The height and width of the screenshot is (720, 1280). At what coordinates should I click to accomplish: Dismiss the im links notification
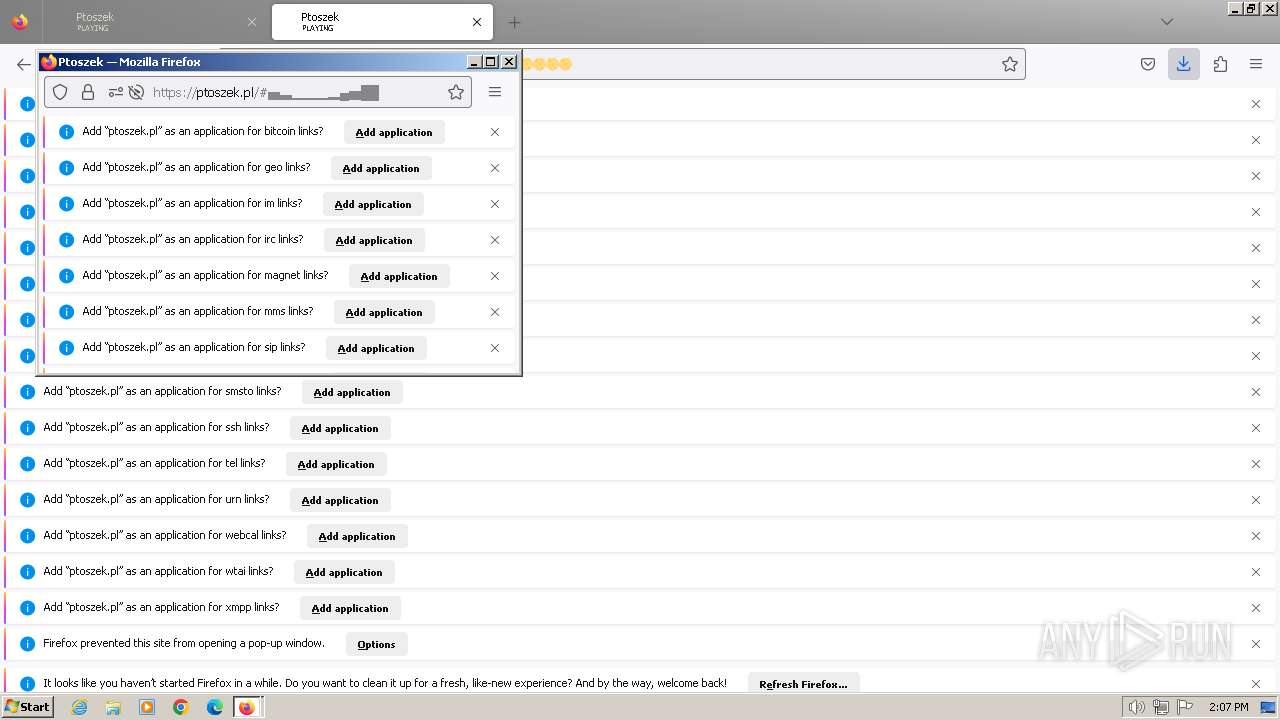(x=495, y=204)
